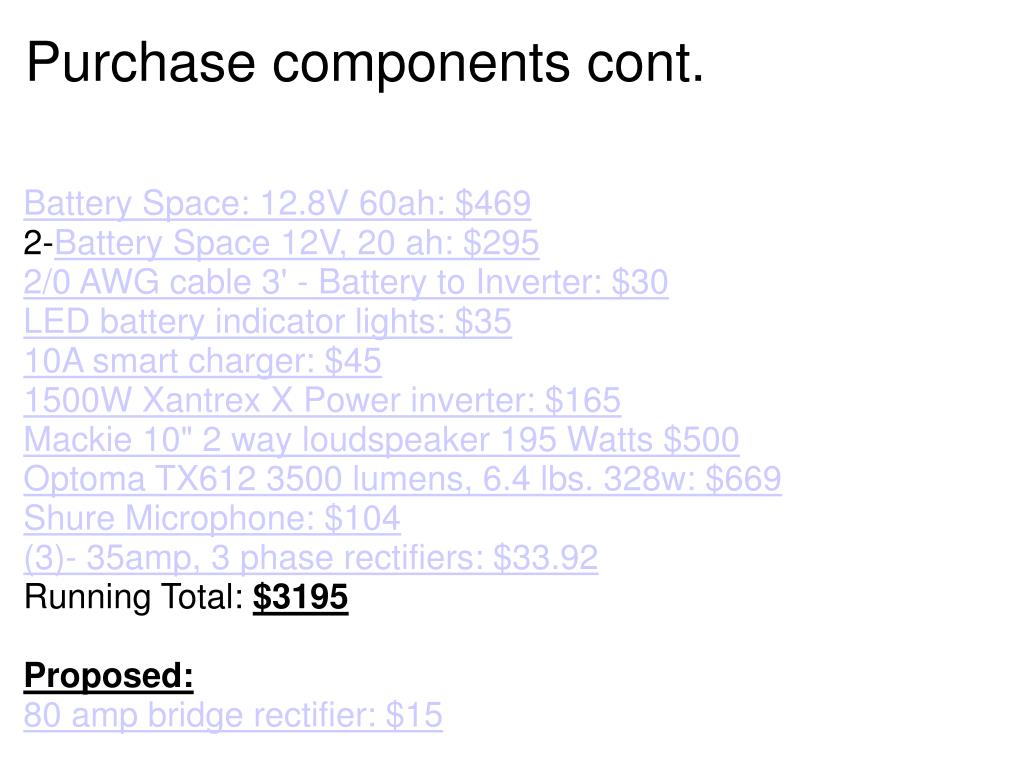Visit the Shure Microphone $104 link
The width and height of the screenshot is (1023, 767).
212,519
